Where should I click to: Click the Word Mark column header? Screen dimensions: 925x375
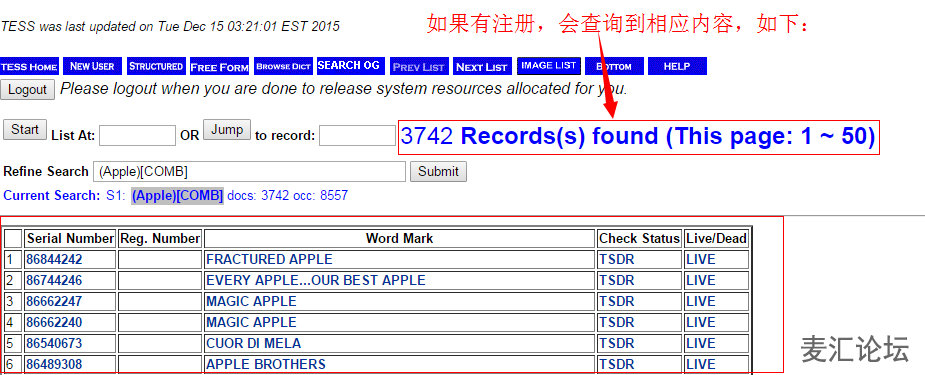(x=399, y=238)
